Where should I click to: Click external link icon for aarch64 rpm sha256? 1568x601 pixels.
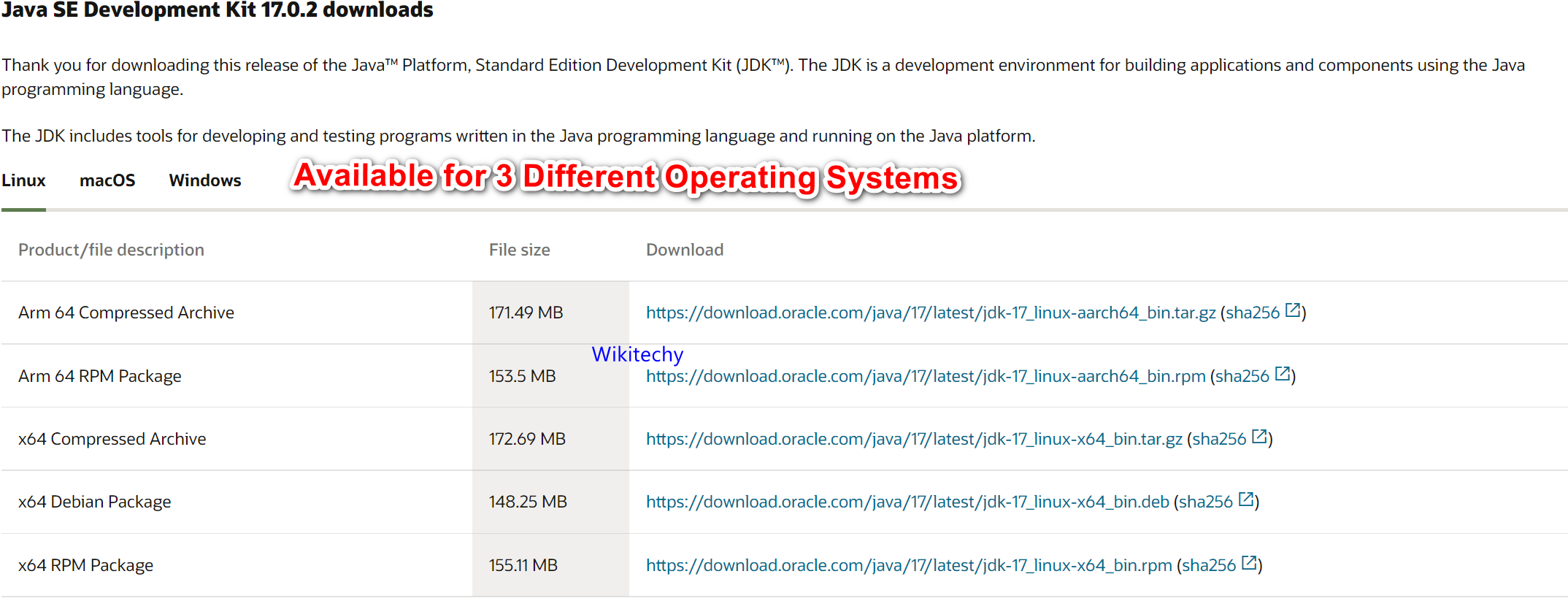pyautogui.click(x=1282, y=374)
